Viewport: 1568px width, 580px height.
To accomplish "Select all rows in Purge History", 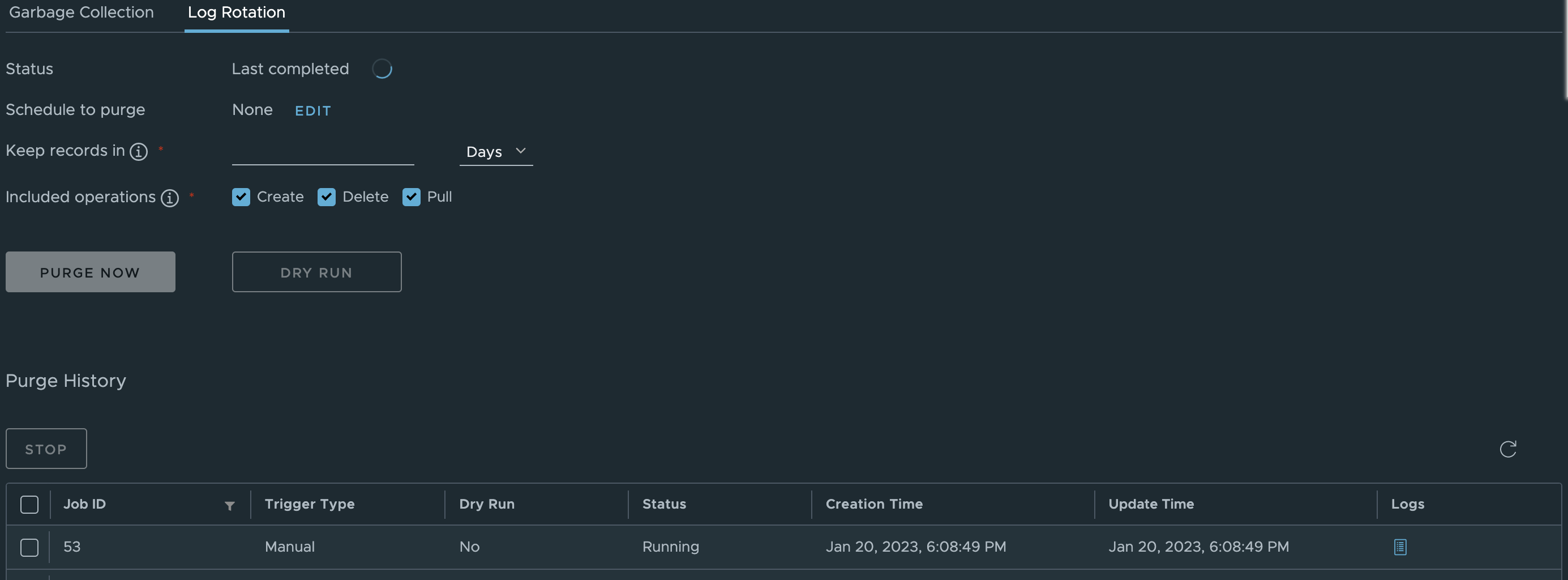I will tap(29, 504).
